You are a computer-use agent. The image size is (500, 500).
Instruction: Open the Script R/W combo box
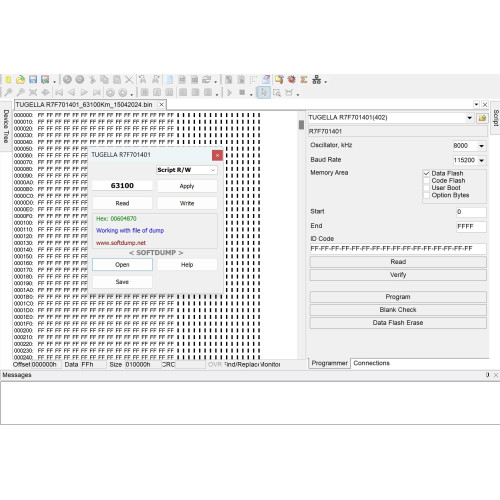(x=187, y=170)
